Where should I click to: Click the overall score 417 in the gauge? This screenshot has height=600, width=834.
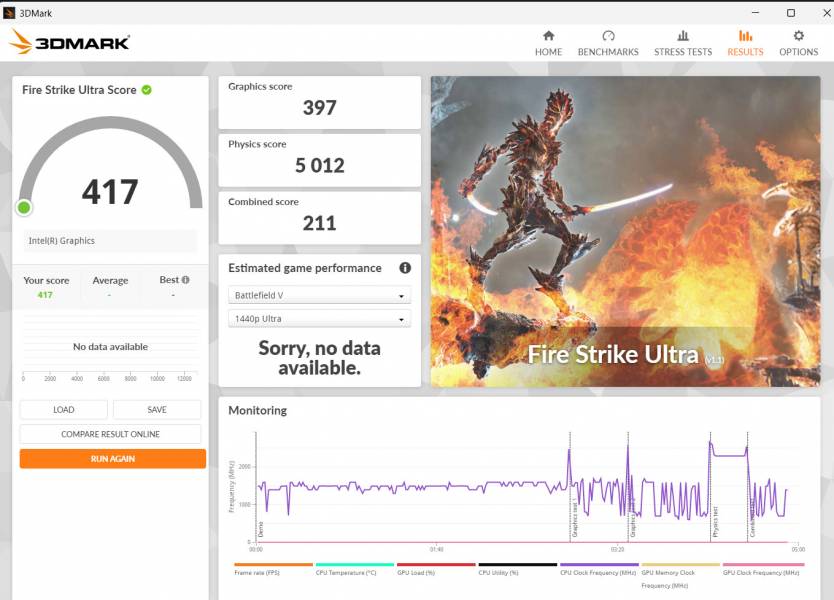[x=110, y=192]
